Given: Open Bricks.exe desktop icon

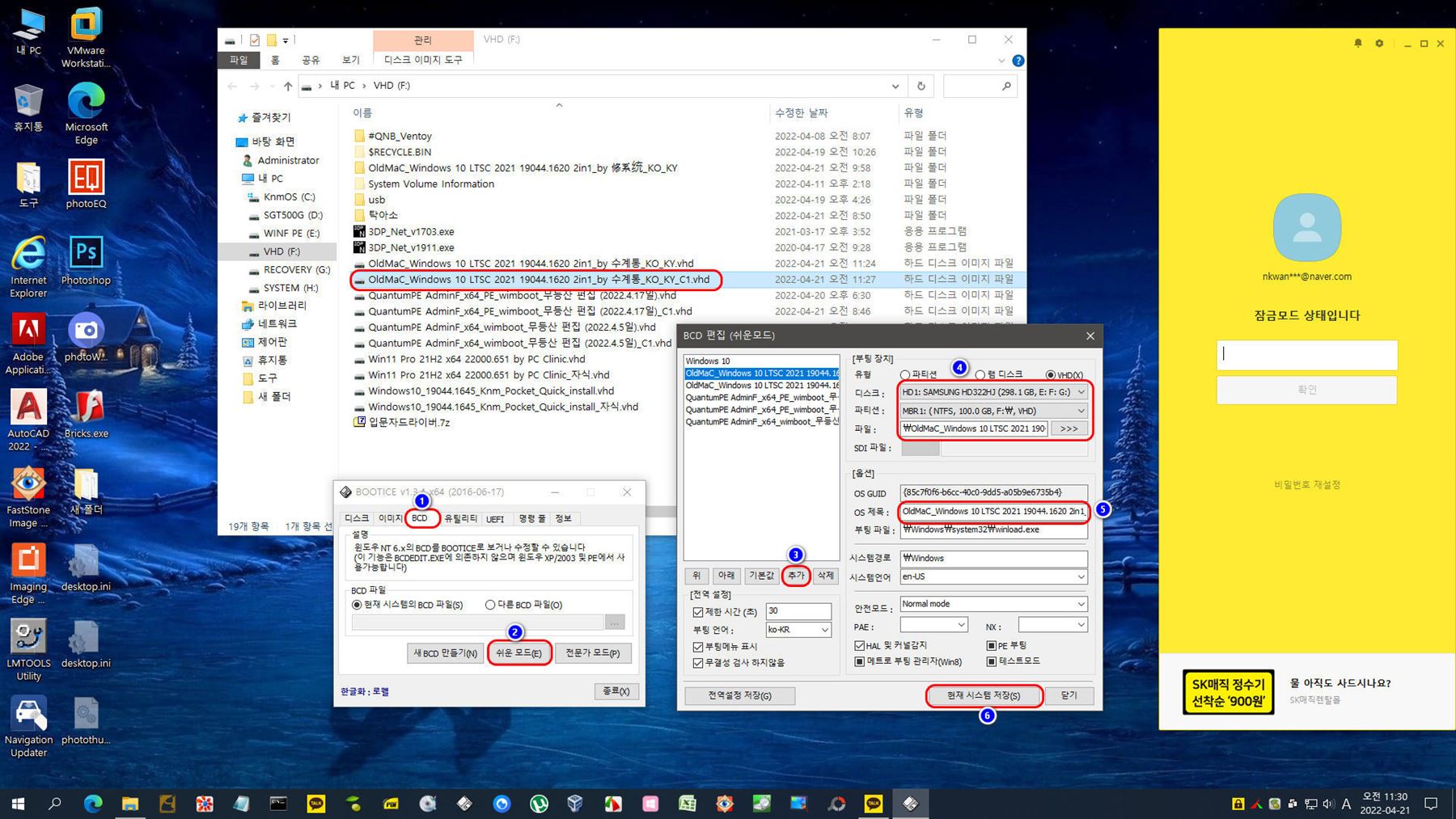Looking at the screenshot, I should coord(86,414).
